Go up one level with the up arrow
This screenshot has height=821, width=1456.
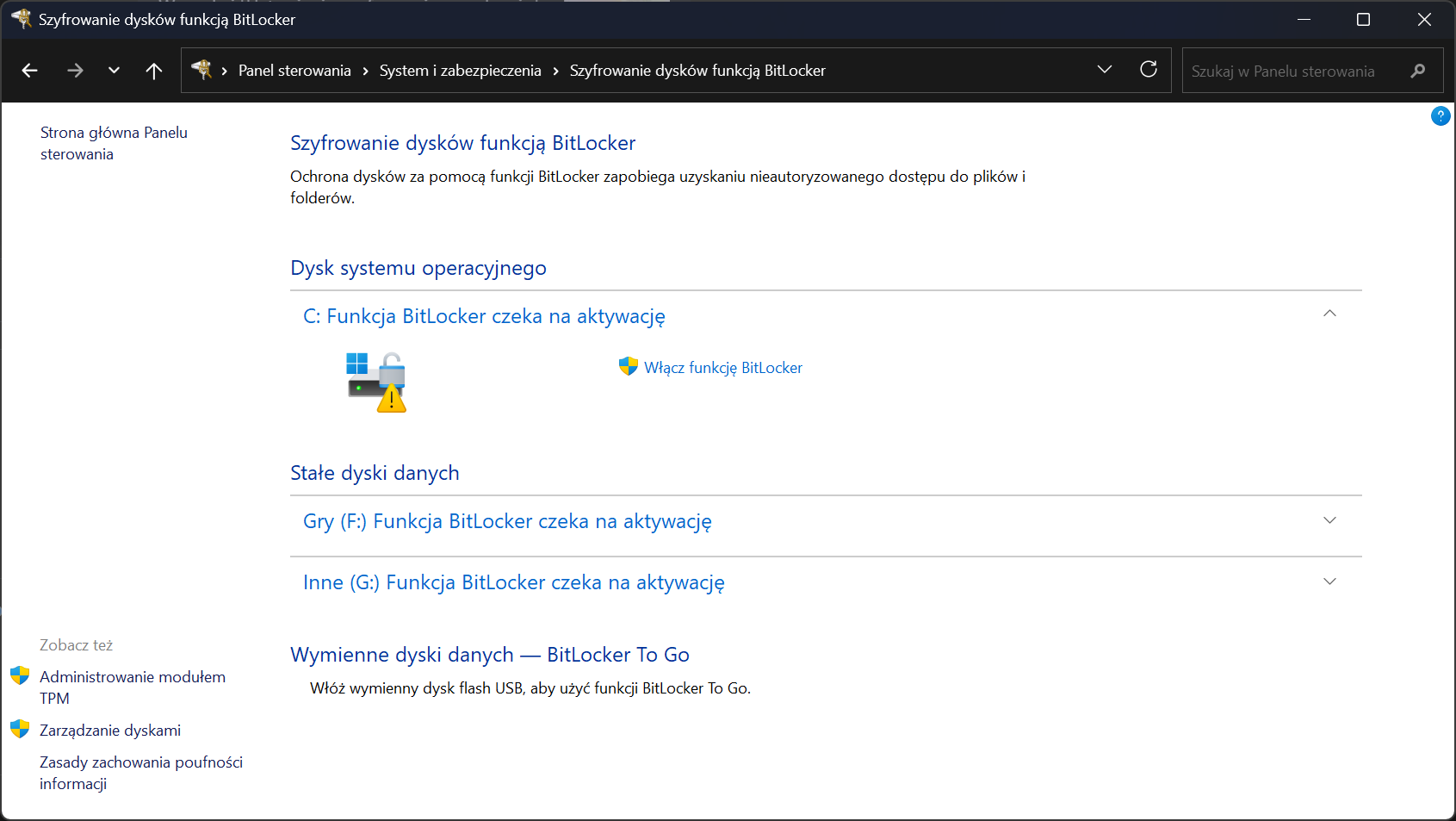pos(154,71)
